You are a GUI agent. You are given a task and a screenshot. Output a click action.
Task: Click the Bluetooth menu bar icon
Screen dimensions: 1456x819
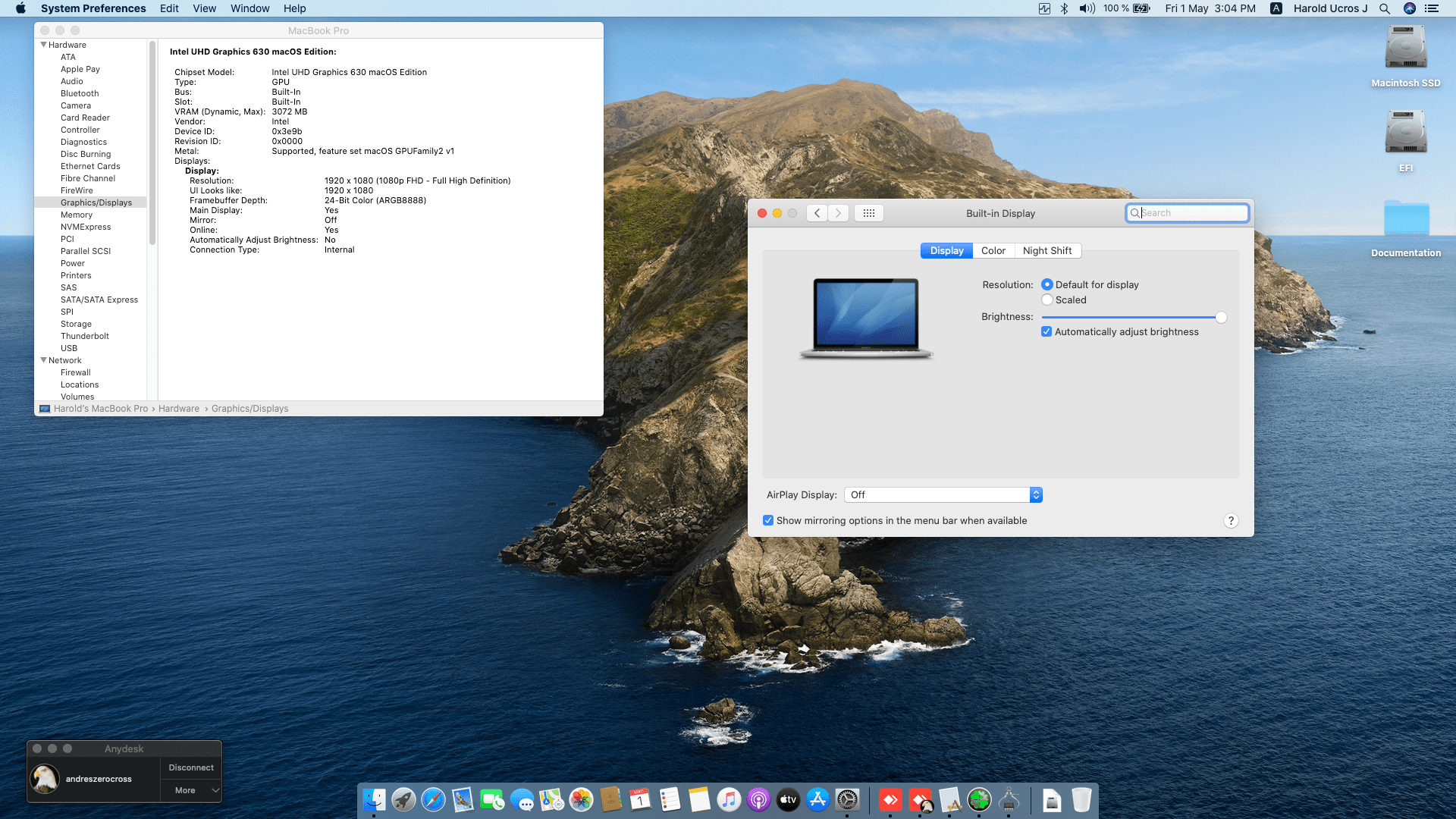(1064, 8)
